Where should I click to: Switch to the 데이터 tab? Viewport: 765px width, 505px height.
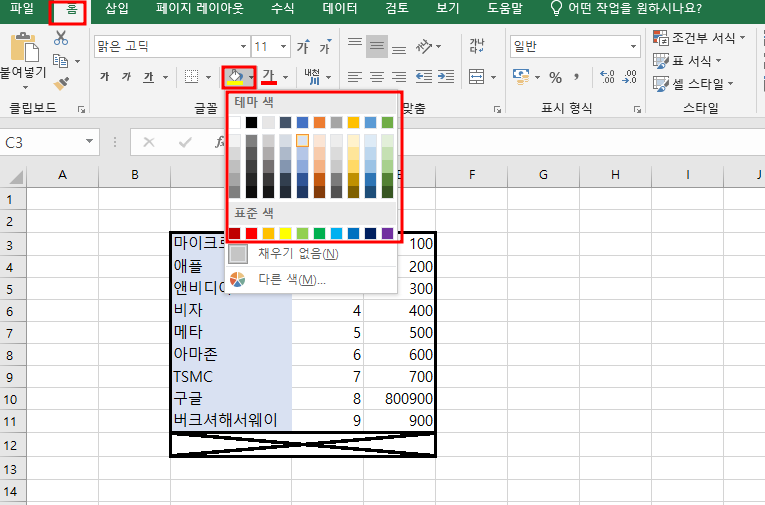coord(340,8)
